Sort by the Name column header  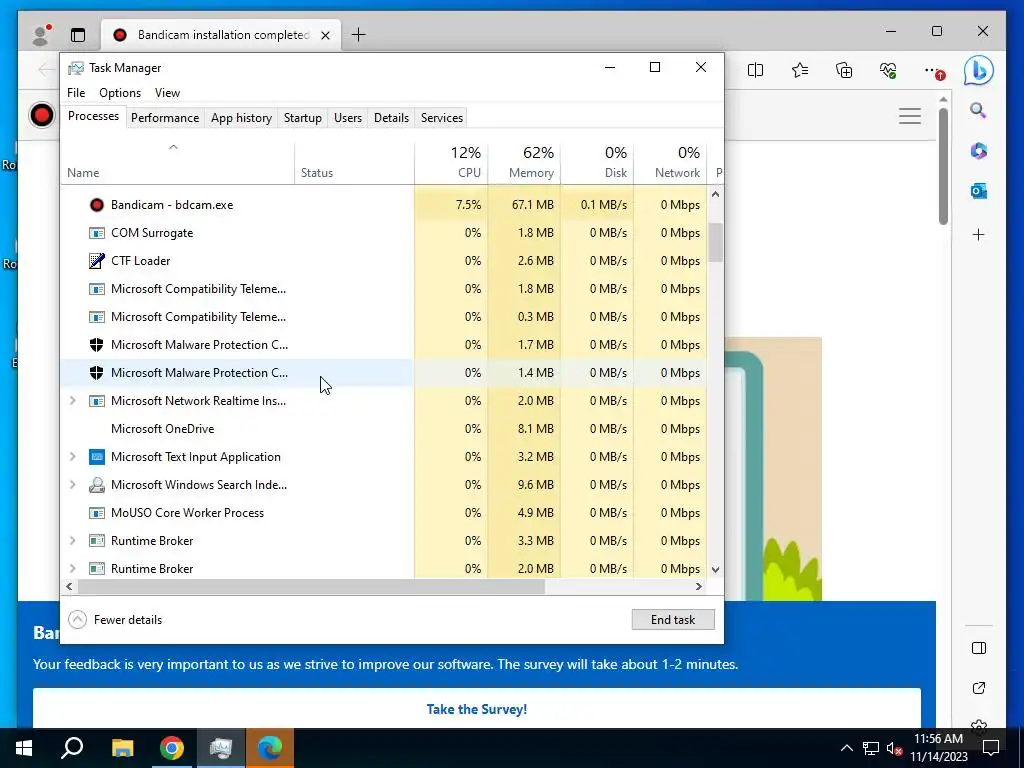[x=178, y=162]
